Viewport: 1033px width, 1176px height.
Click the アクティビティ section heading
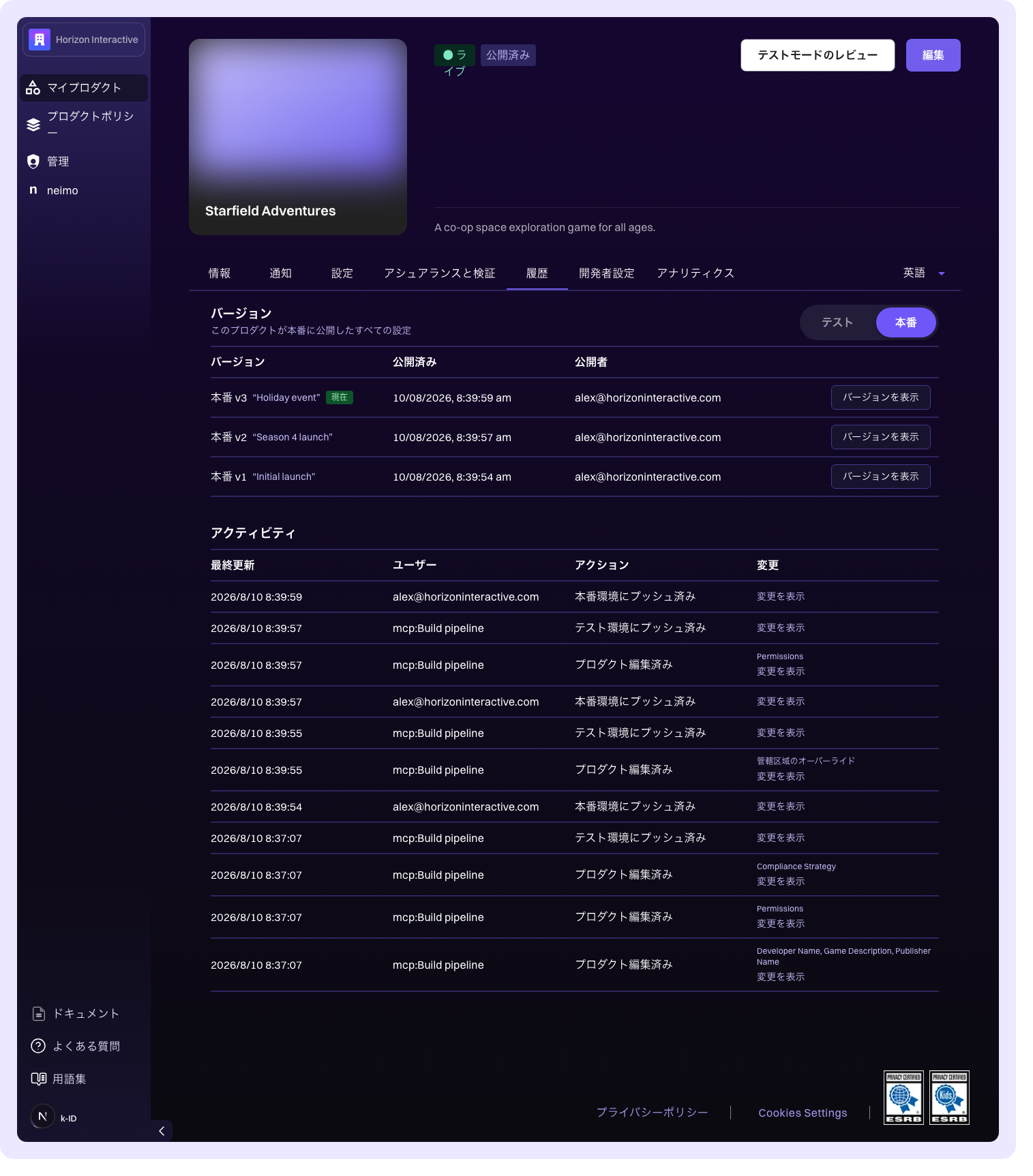click(x=253, y=533)
